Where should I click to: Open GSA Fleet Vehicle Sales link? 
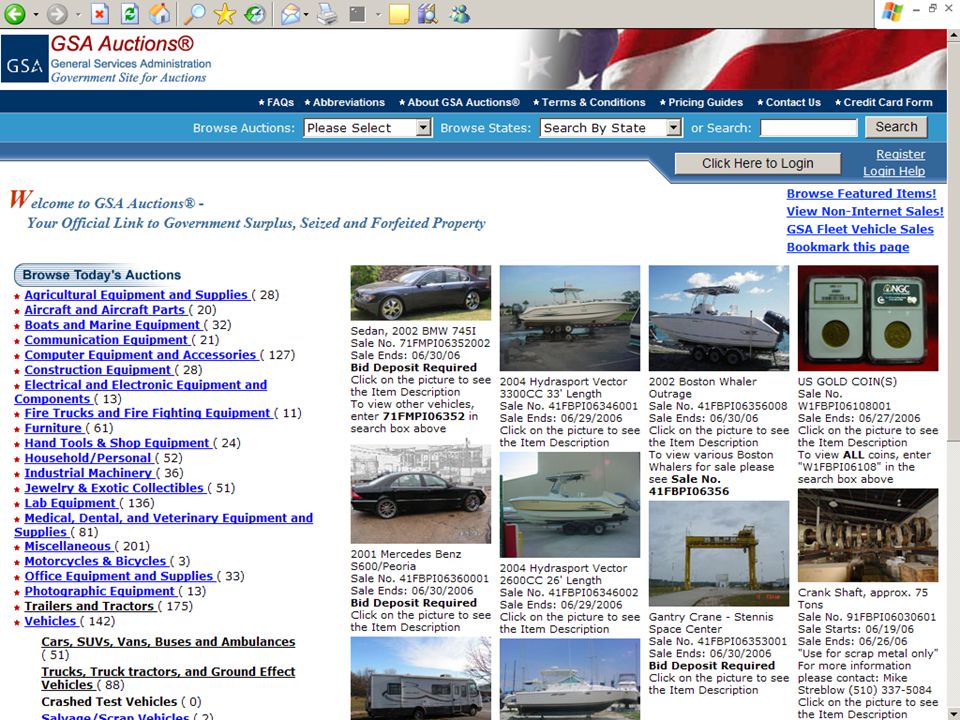point(860,229)
